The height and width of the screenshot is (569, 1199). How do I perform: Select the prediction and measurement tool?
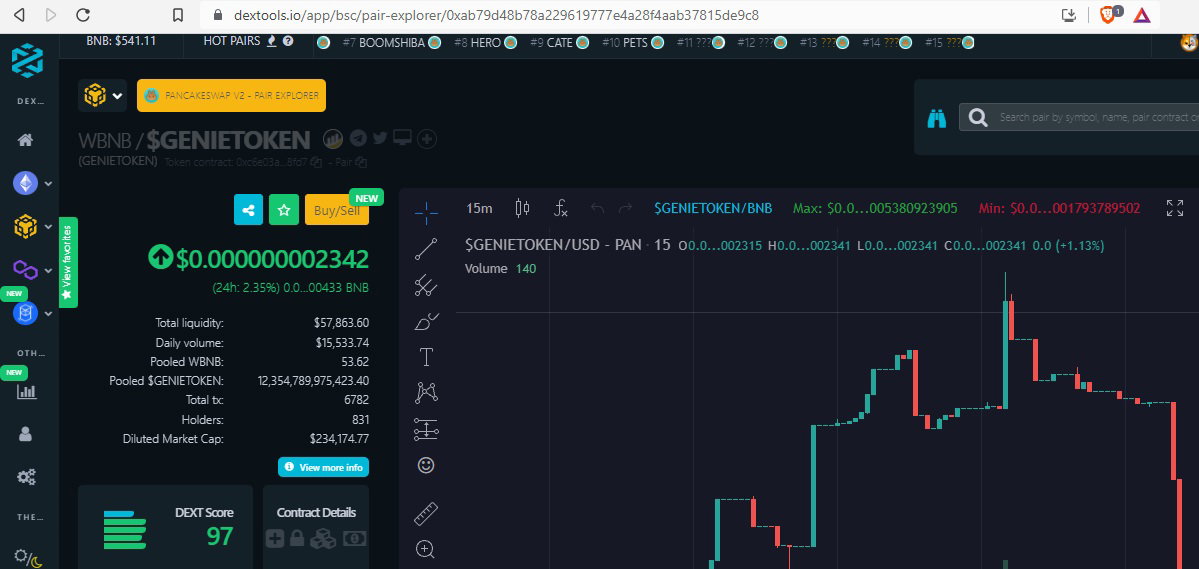[426, 429]
